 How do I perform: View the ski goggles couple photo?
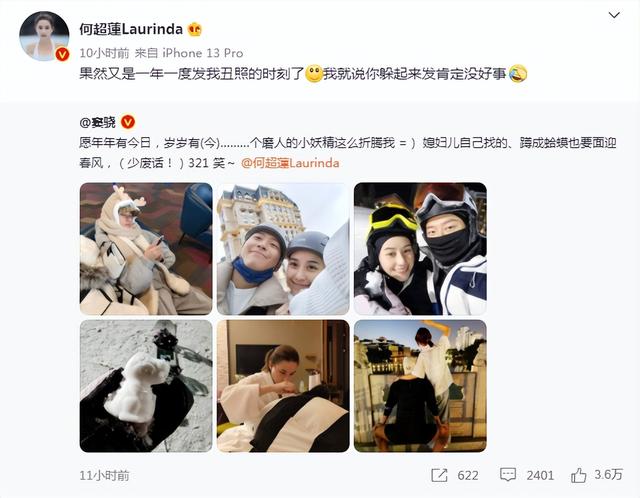(420, 249)
